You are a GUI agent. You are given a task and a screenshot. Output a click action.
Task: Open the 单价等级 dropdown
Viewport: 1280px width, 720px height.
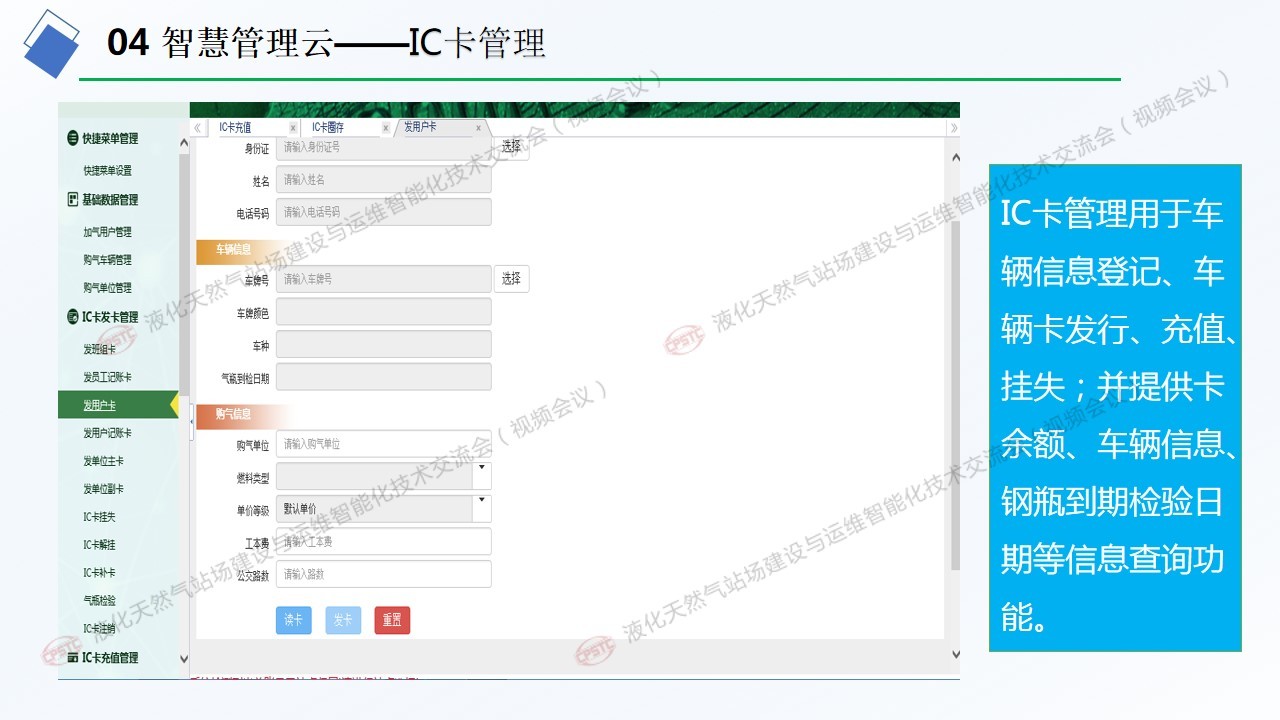(x=481, y=508)
